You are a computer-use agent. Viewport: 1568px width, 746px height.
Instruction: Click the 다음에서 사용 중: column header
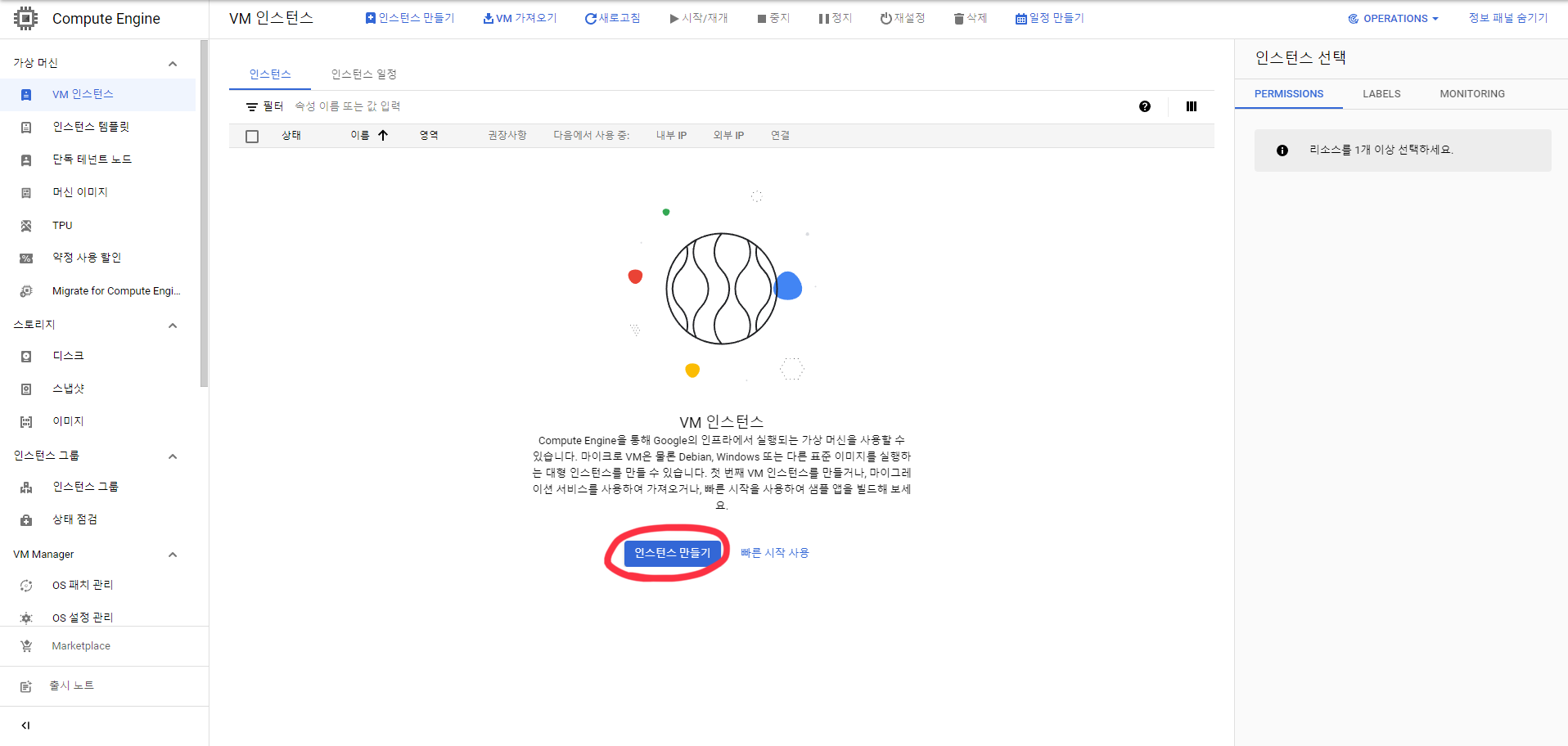click(592, 136)
